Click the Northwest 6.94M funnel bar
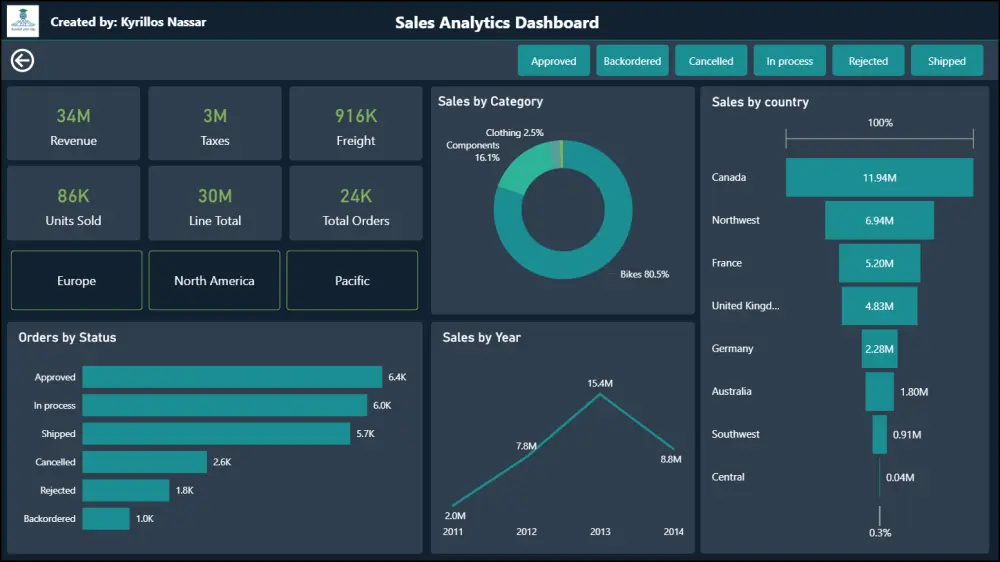This screenshot has height=562, width=1000. (x=879, y=220)
